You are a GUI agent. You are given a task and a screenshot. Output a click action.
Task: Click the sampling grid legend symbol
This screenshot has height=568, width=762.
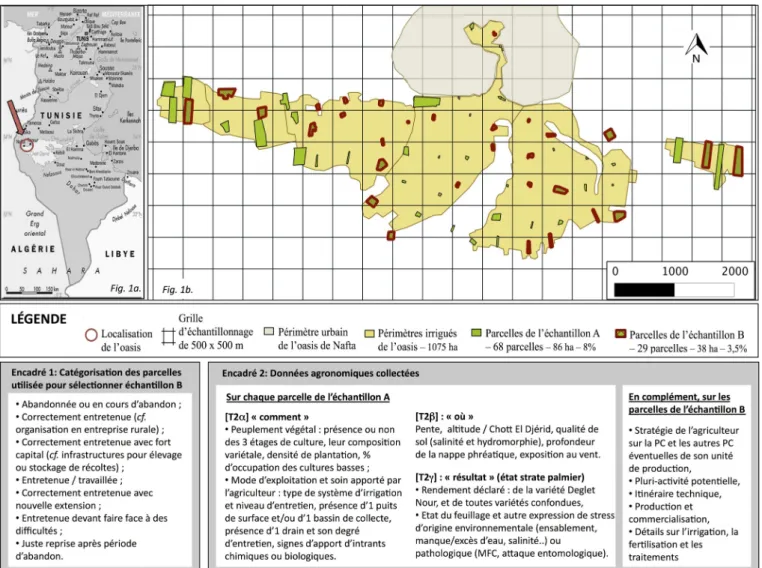tap(168, 336)
